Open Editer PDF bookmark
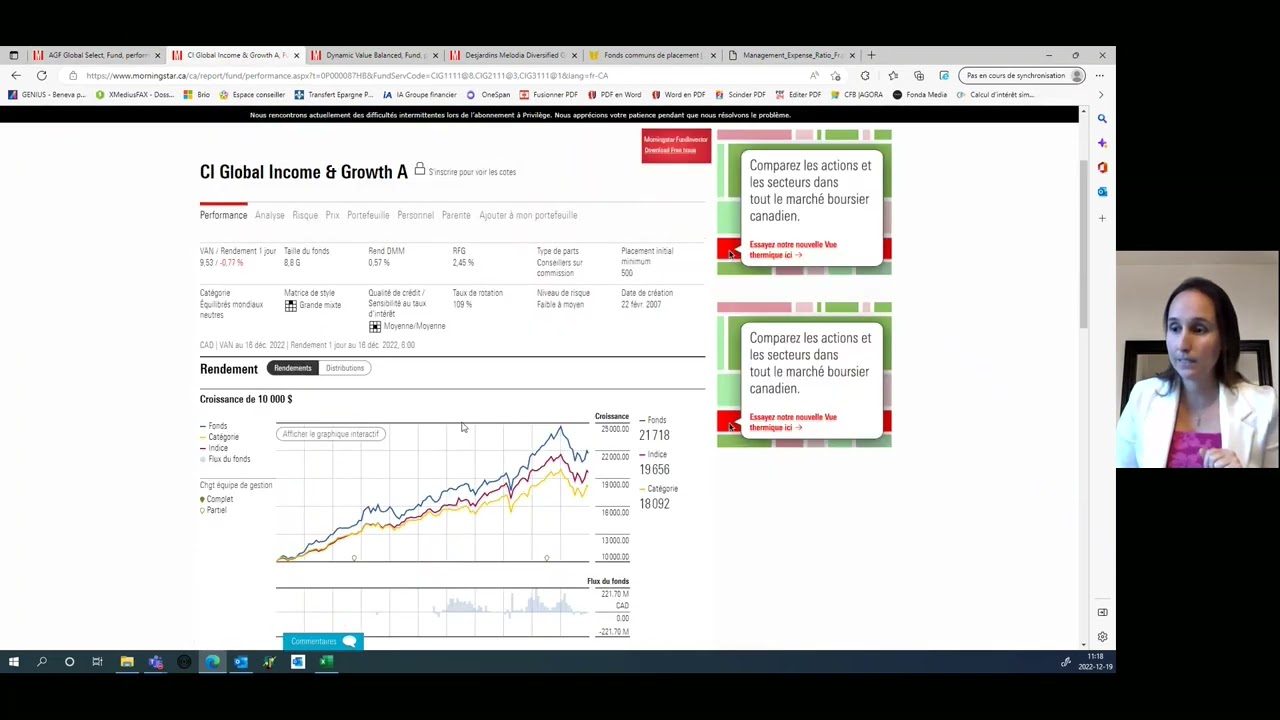Image resolution: width=1280 pixels, height=720 pixels. [x=798, y=95]
